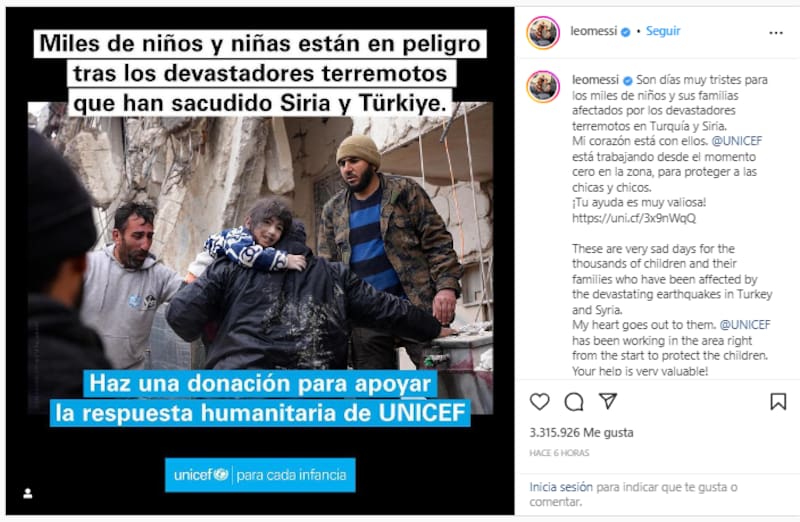
Task: Open leomessi avatar beside the caption
Action: point(543,86)
